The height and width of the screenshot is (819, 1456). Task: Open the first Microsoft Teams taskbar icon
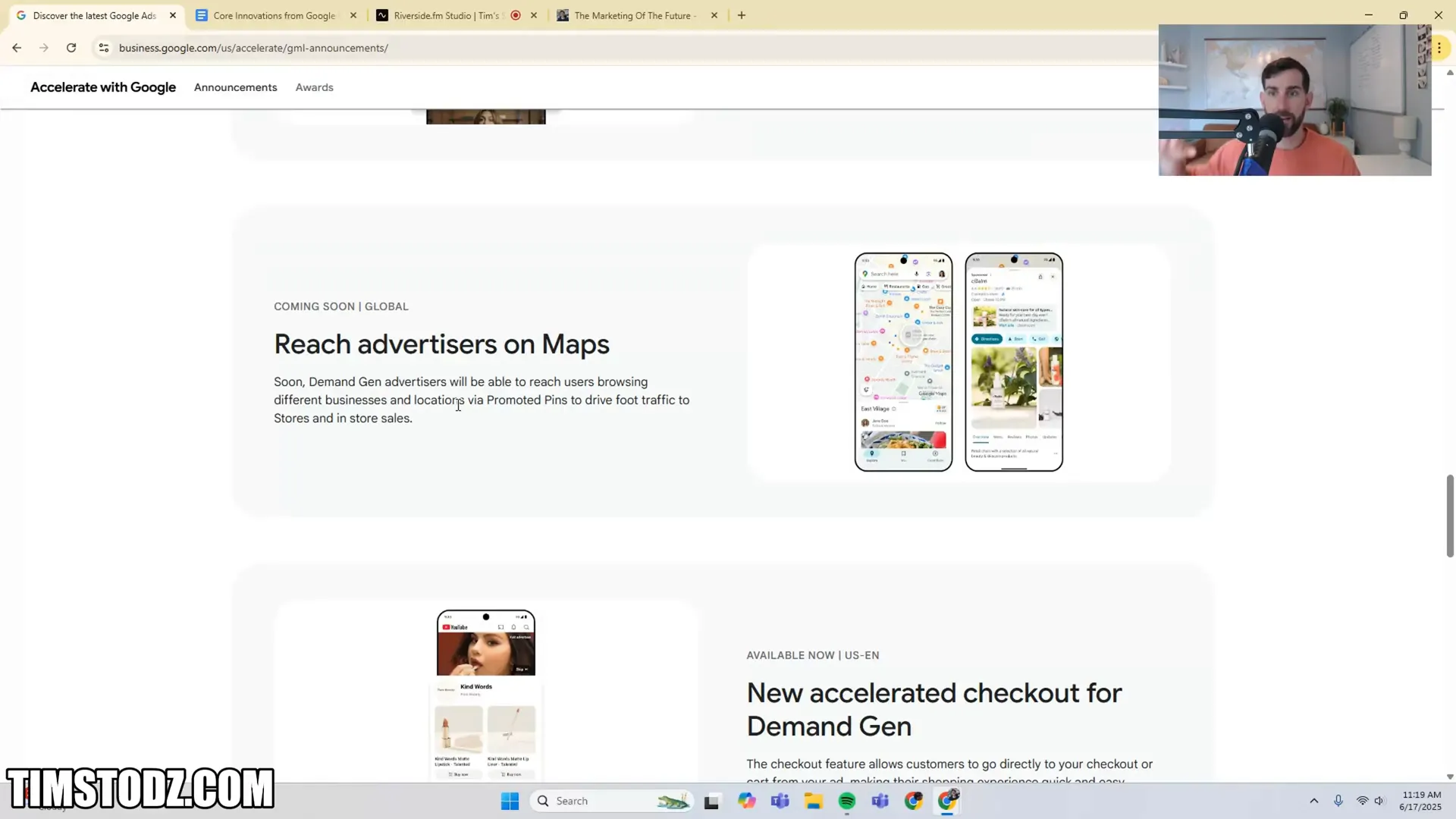[x=780, y=801]
